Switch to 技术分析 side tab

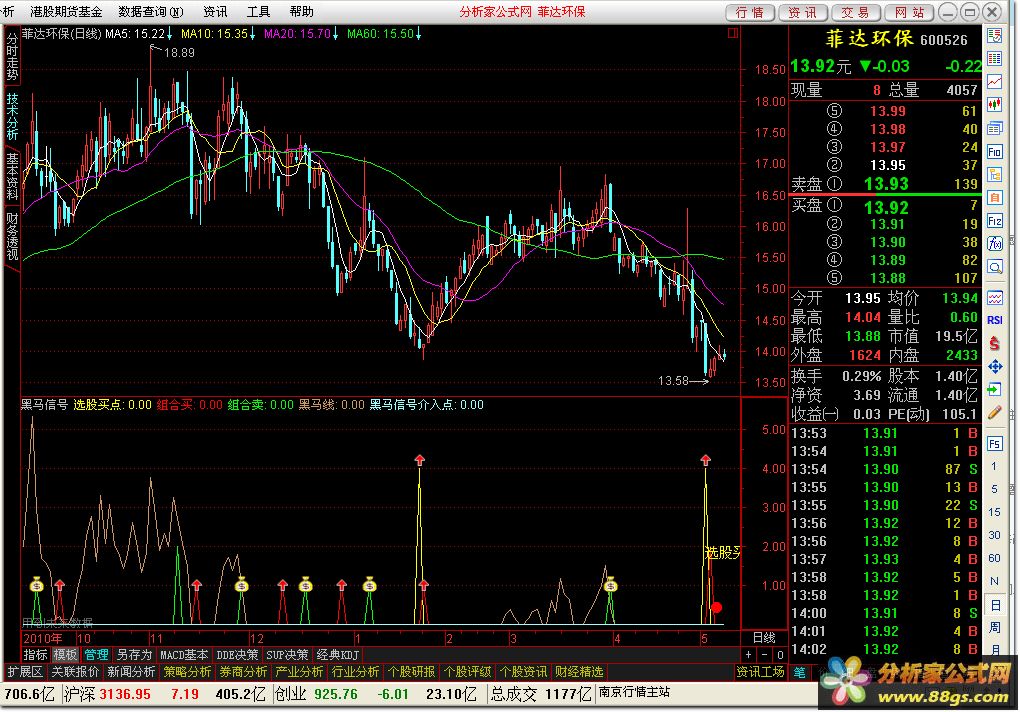coord(12,116)
